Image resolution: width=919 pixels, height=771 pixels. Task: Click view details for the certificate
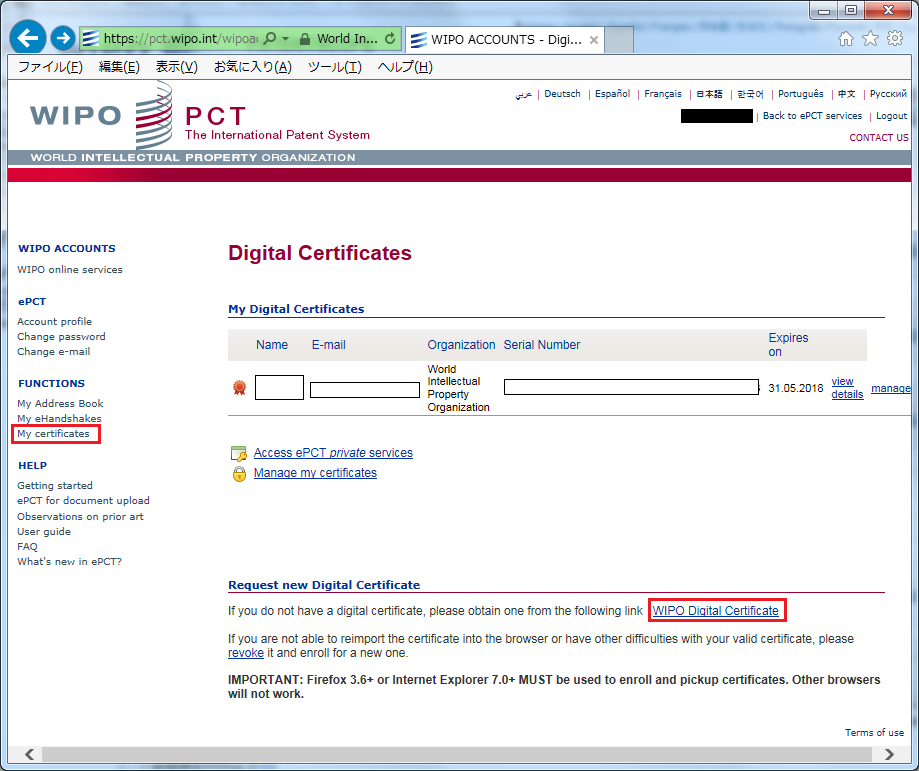click(x=846, y=388)
